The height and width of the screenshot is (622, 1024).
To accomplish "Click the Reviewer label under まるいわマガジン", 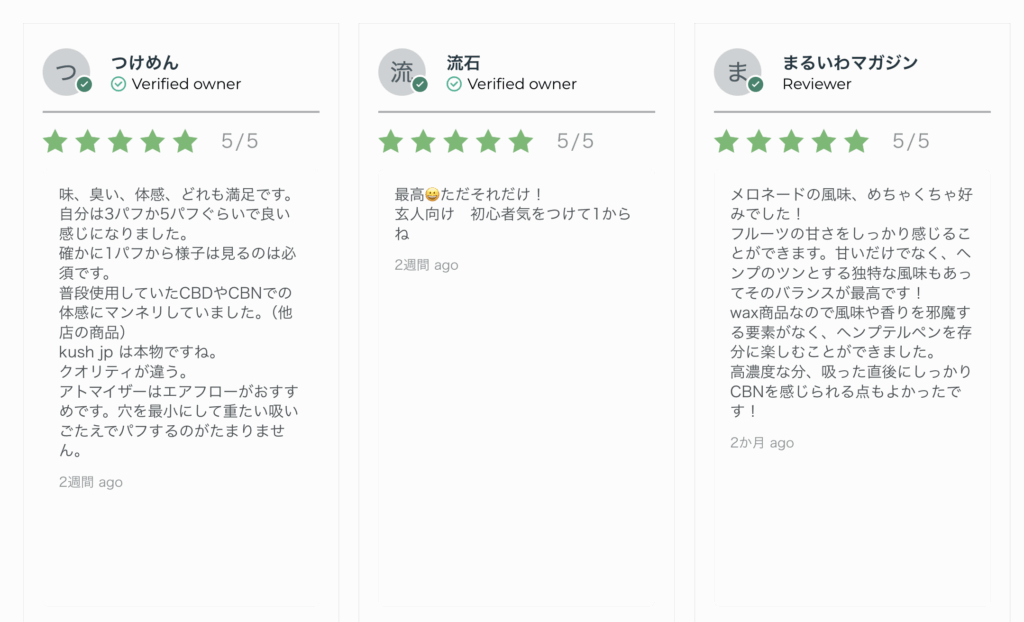I will click(817, 84).
